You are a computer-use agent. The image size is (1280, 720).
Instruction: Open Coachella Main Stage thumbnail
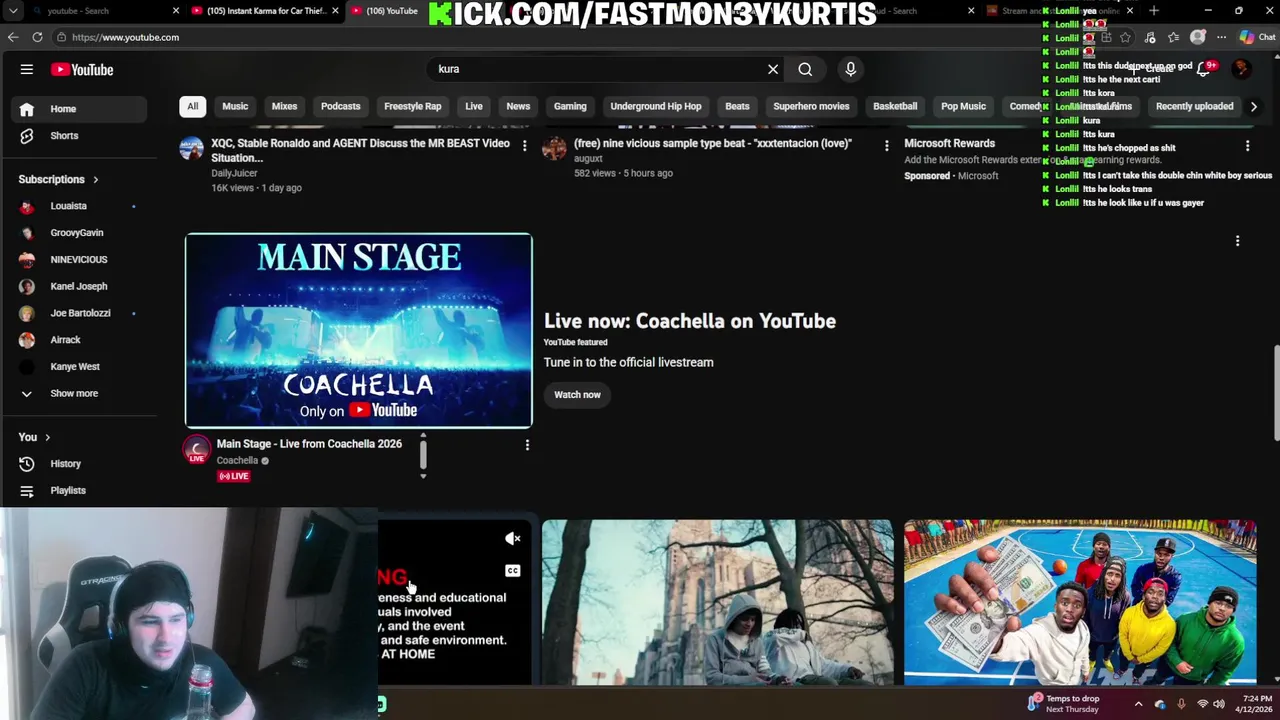coord(359,331)
